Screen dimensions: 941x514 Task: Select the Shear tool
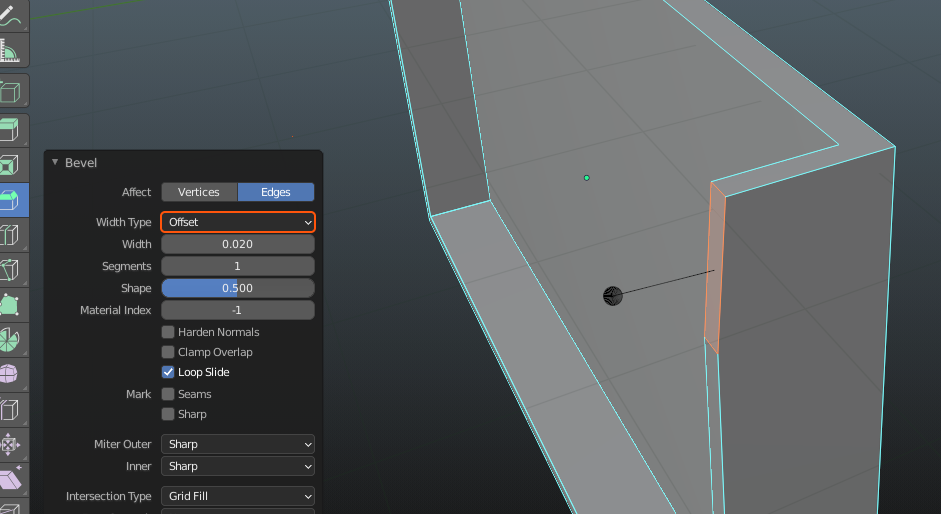click(11, 480)
